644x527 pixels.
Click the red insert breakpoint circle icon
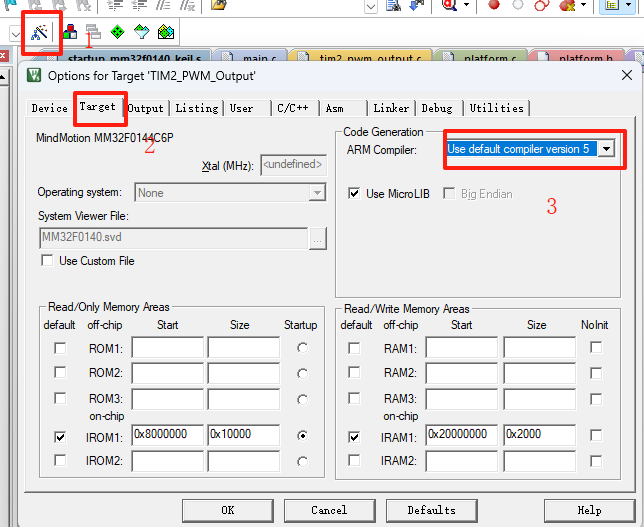coord(494,5)
